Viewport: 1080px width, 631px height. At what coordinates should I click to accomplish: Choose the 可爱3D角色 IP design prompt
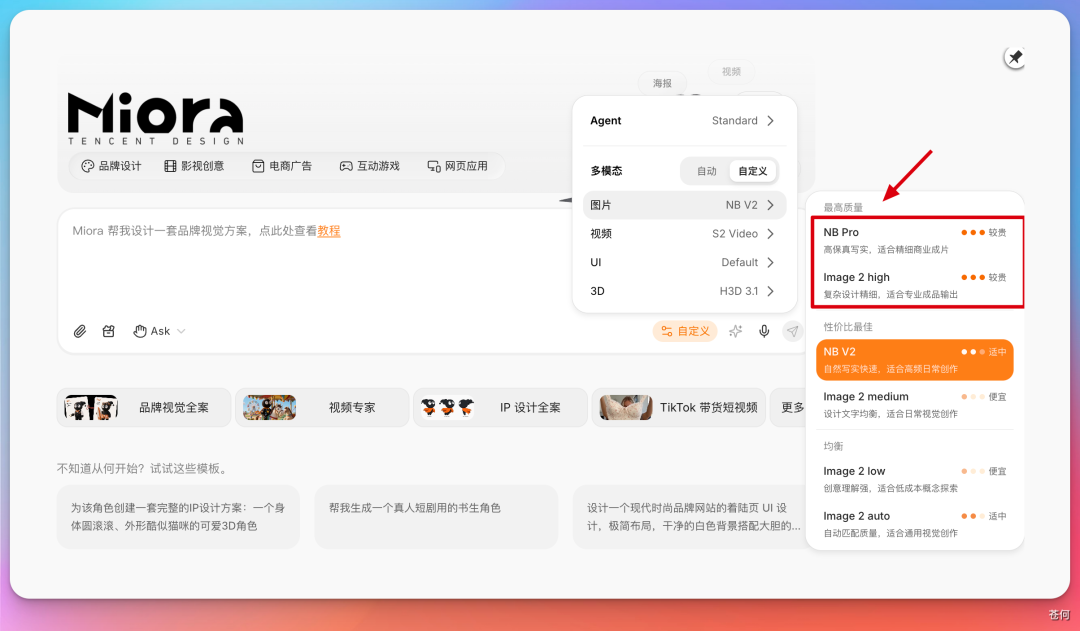pos(178,517)
